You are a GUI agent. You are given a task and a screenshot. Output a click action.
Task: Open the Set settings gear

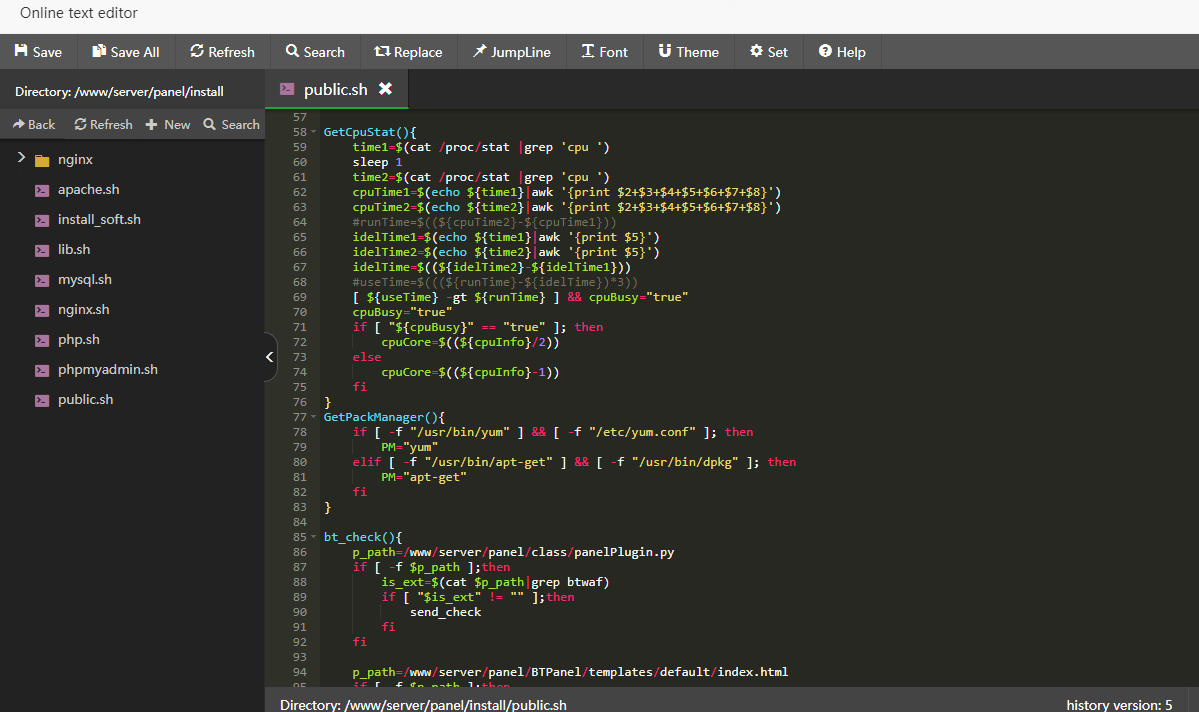click(x=768, y=52)
